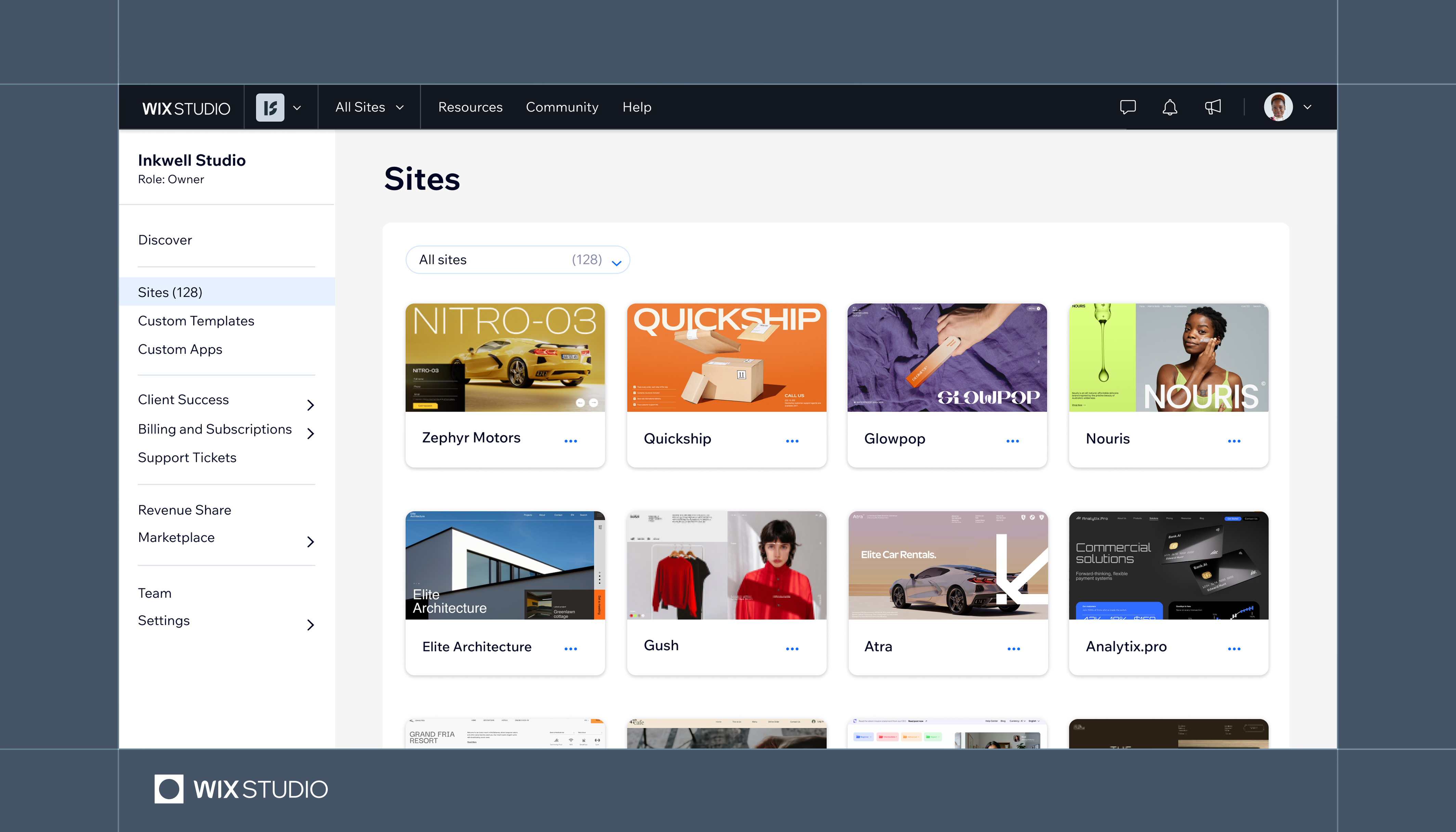Open the Community menu item
The height and width of the screenshot is (832, 1456).
point(562,107)
